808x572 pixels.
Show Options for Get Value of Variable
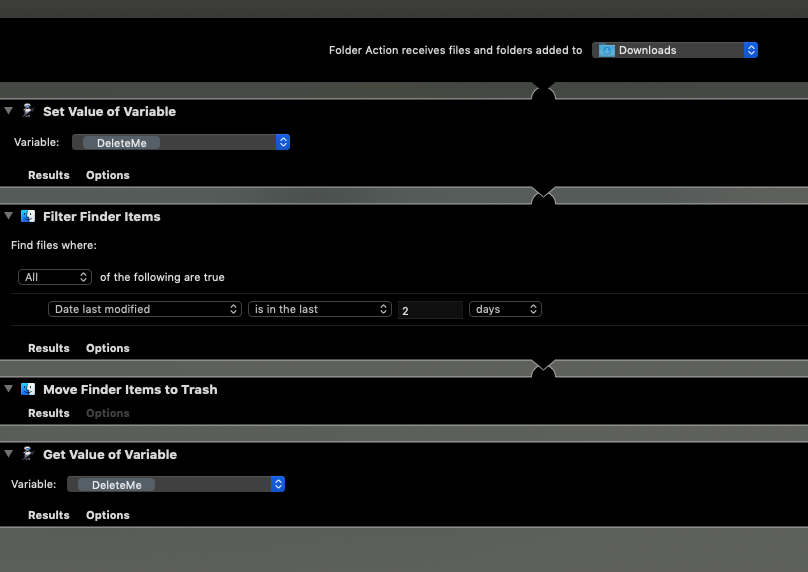pos(108,515)
